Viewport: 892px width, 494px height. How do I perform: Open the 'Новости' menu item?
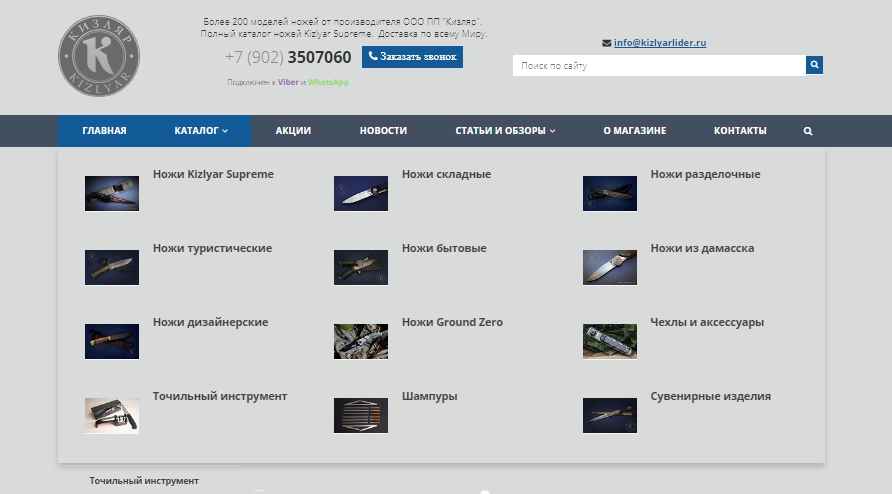(383, 131)
